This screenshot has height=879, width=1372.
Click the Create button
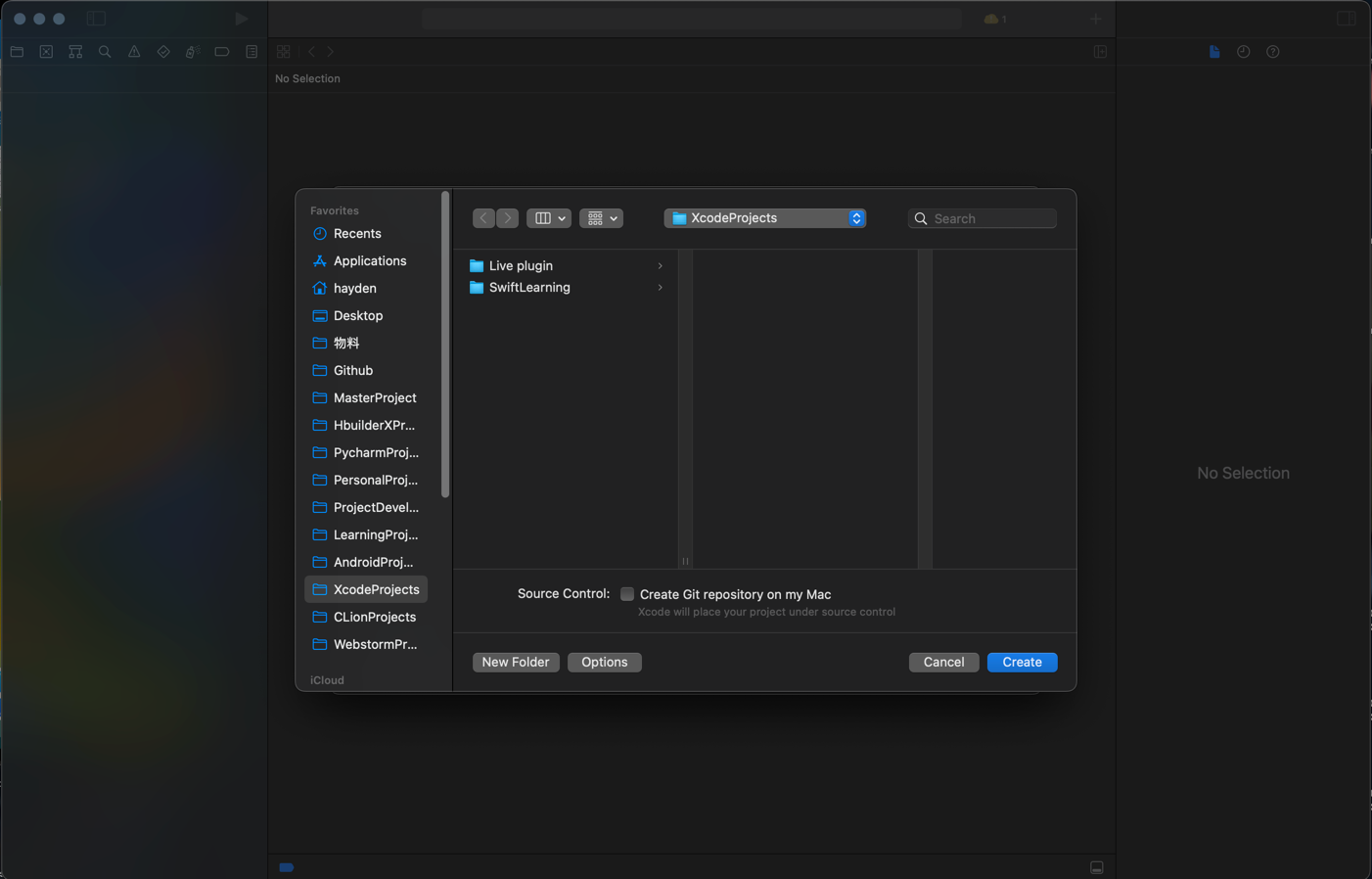point(1022,662)
